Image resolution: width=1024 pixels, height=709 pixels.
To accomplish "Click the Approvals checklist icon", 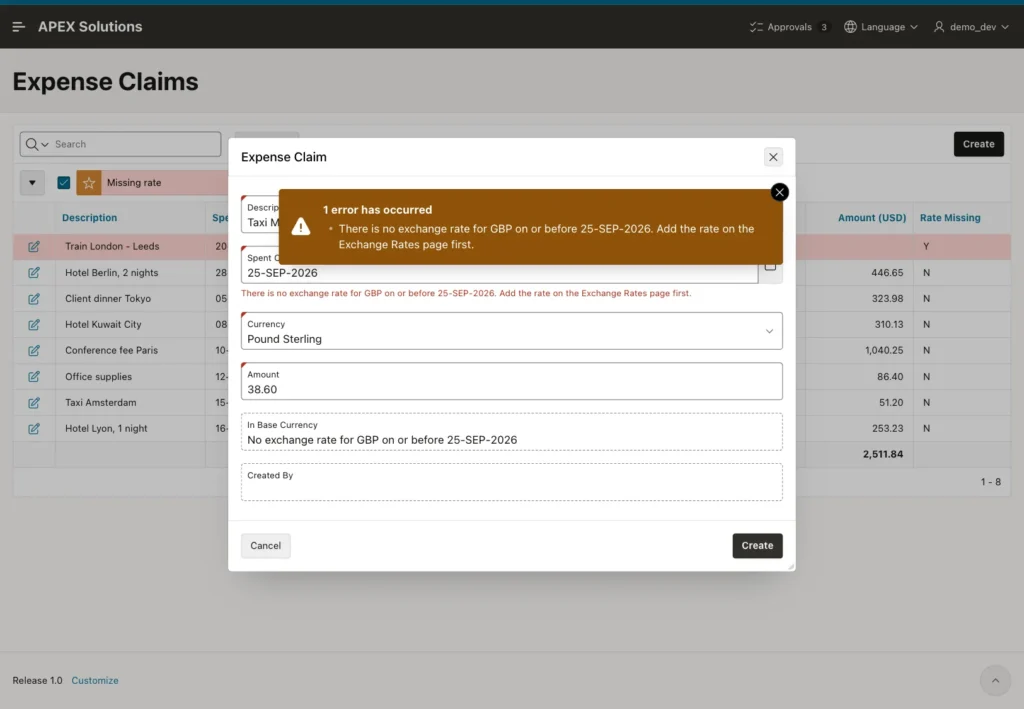I will coord(756,27).
